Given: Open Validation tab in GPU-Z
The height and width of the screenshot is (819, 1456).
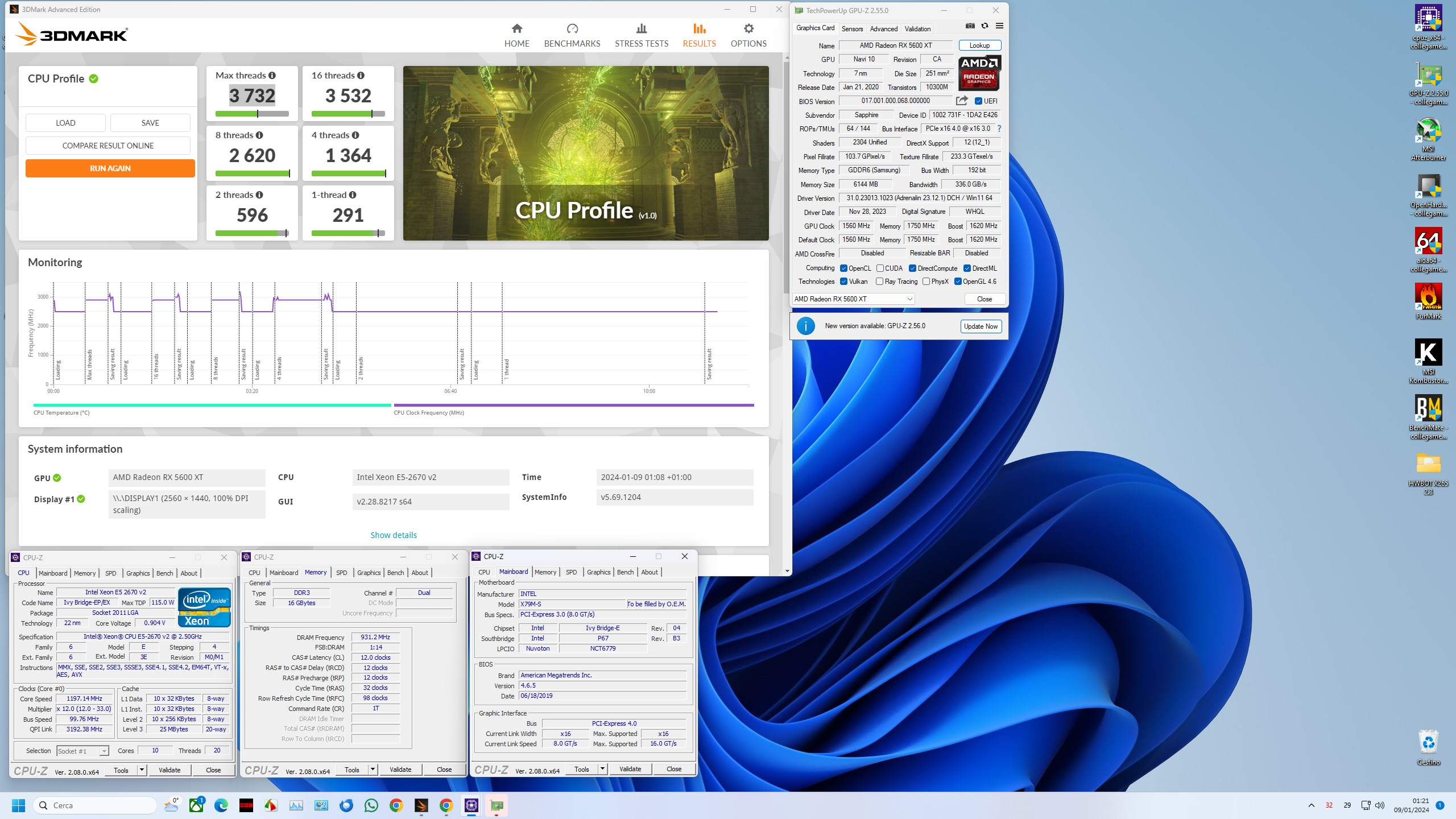Looking at the screenshot, I should tap(917, 29).
